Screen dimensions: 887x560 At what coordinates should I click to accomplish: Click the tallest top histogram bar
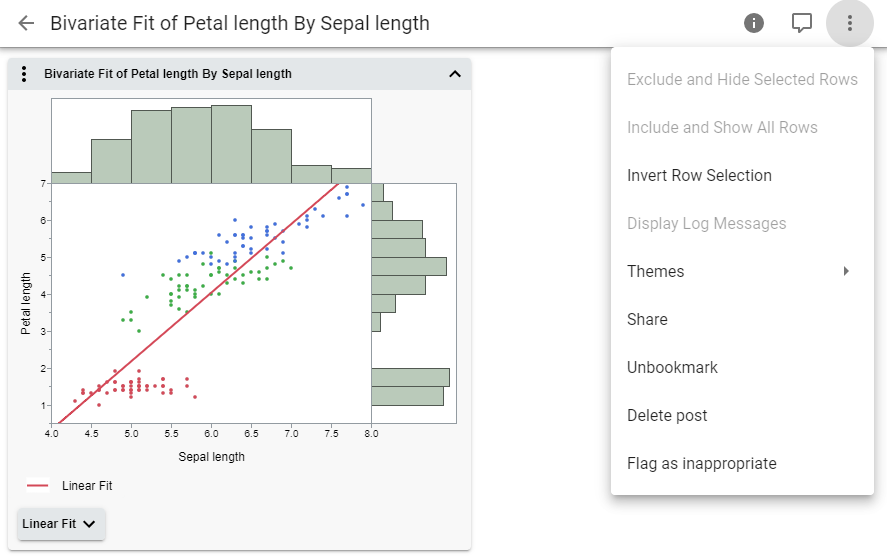tap(231, 144)
